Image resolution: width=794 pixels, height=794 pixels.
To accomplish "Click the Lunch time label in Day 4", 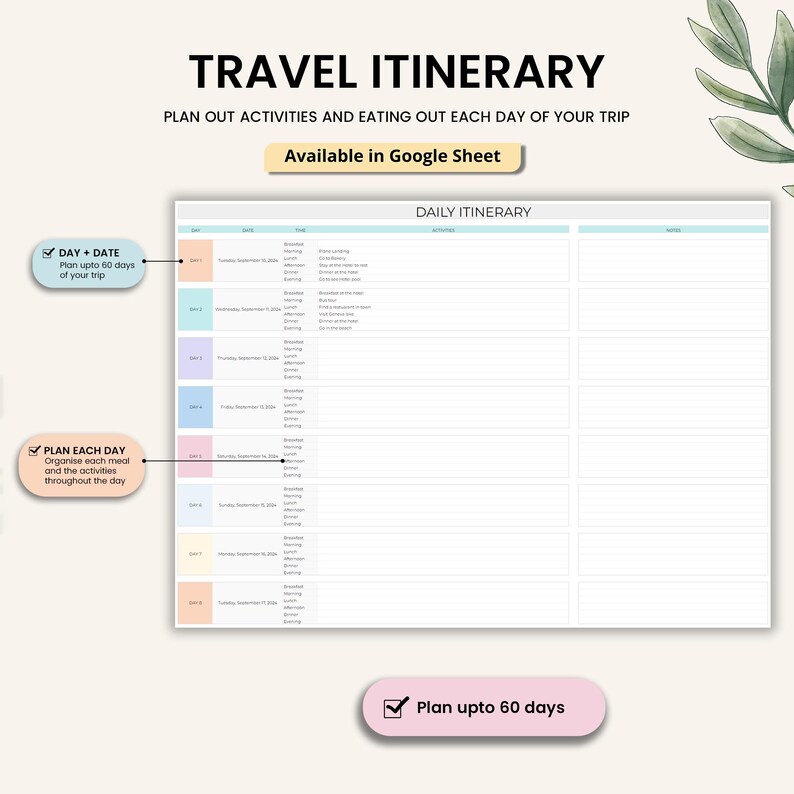I will click(290, 405).
